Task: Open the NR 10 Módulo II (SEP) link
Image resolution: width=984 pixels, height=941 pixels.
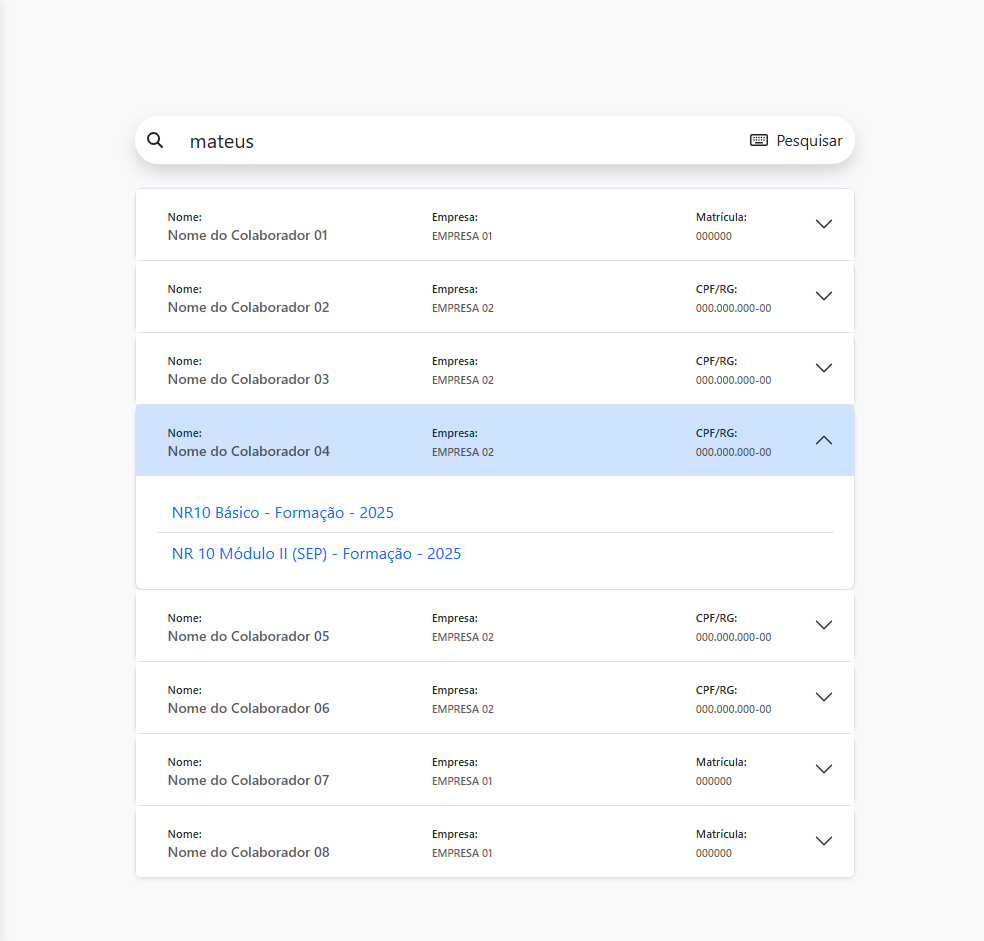Action: (316, 553)
